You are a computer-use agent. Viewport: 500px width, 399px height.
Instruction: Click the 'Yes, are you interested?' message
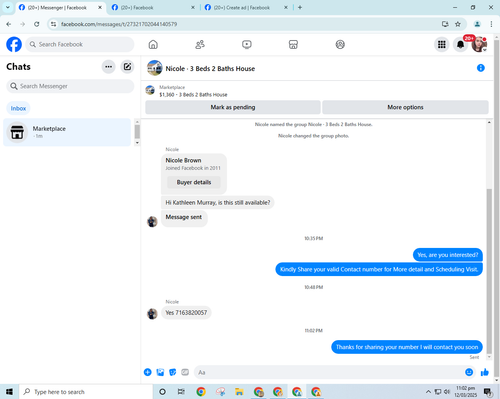(448, 255)
